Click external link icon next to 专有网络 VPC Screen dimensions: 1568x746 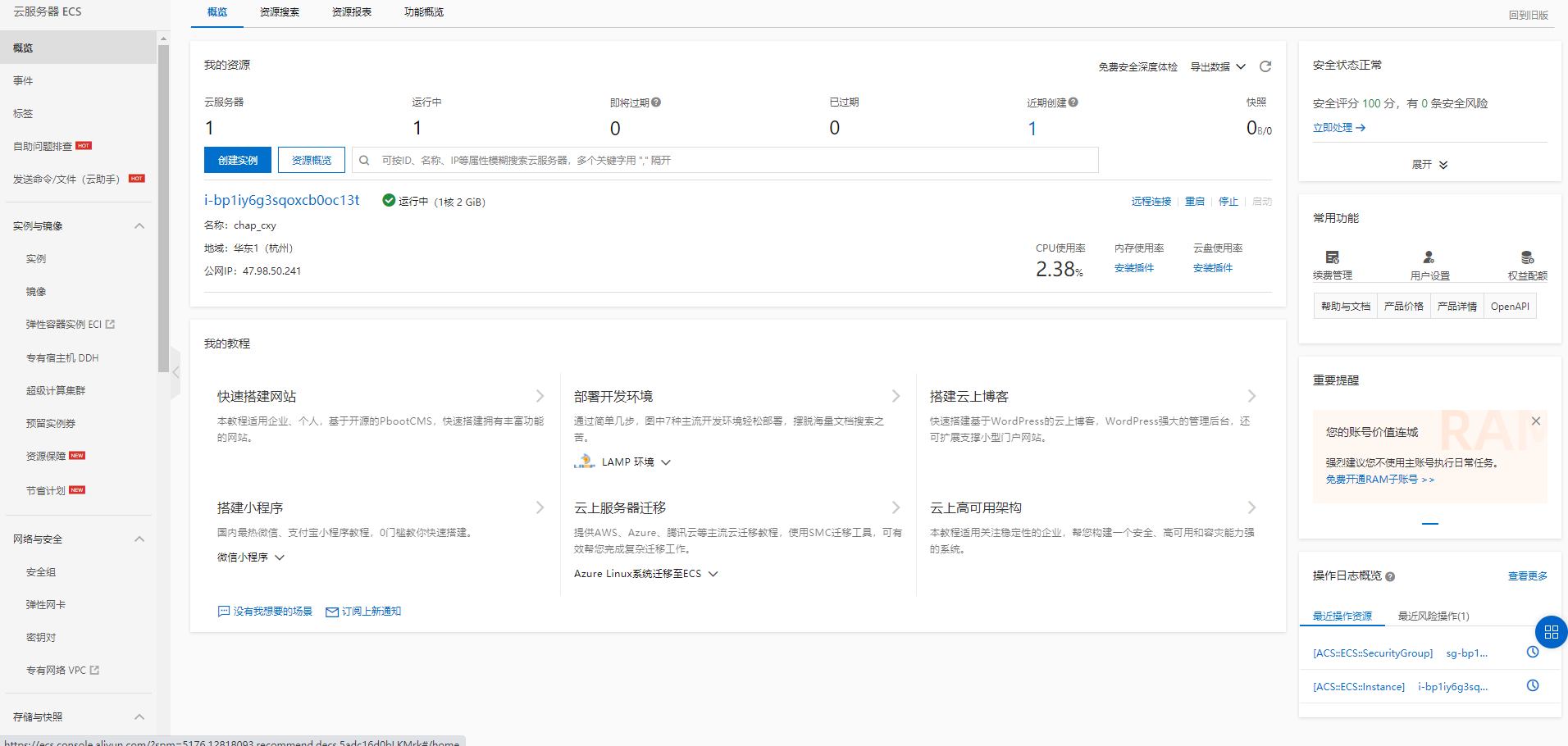click(x=94, y=671)
